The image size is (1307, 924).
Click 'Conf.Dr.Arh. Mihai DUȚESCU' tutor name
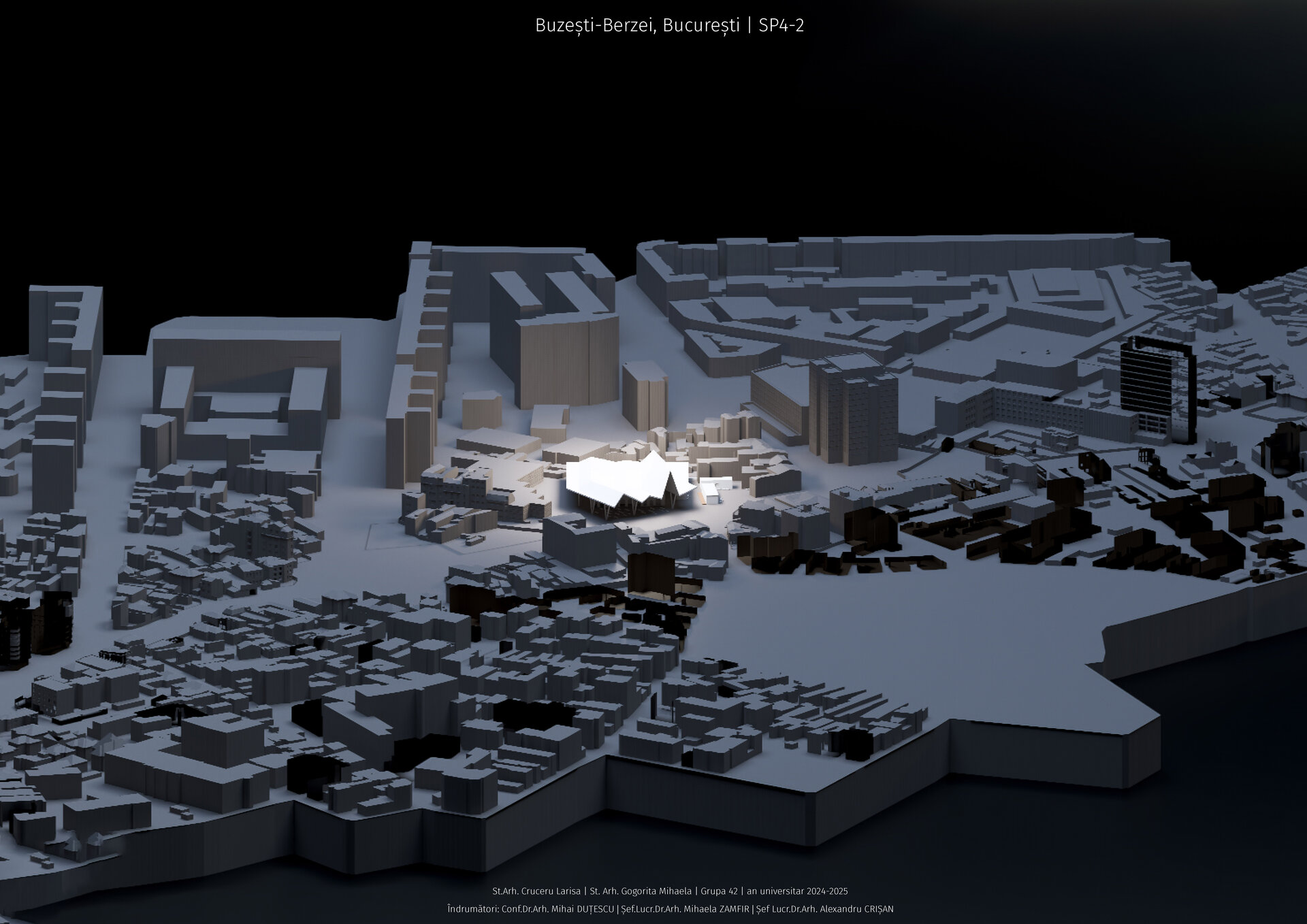coord(558,909)
